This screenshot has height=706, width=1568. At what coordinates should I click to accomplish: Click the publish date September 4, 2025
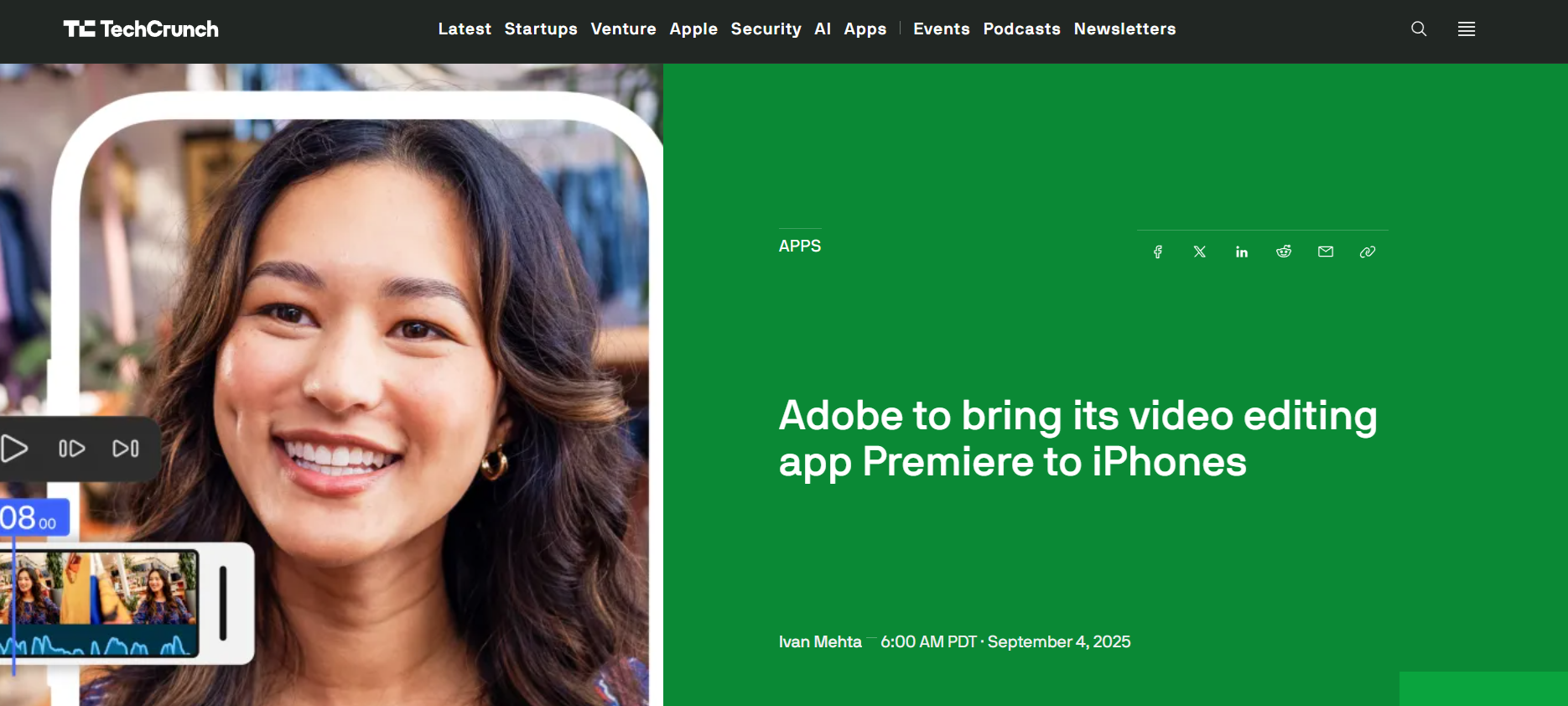pos(1059,641)
